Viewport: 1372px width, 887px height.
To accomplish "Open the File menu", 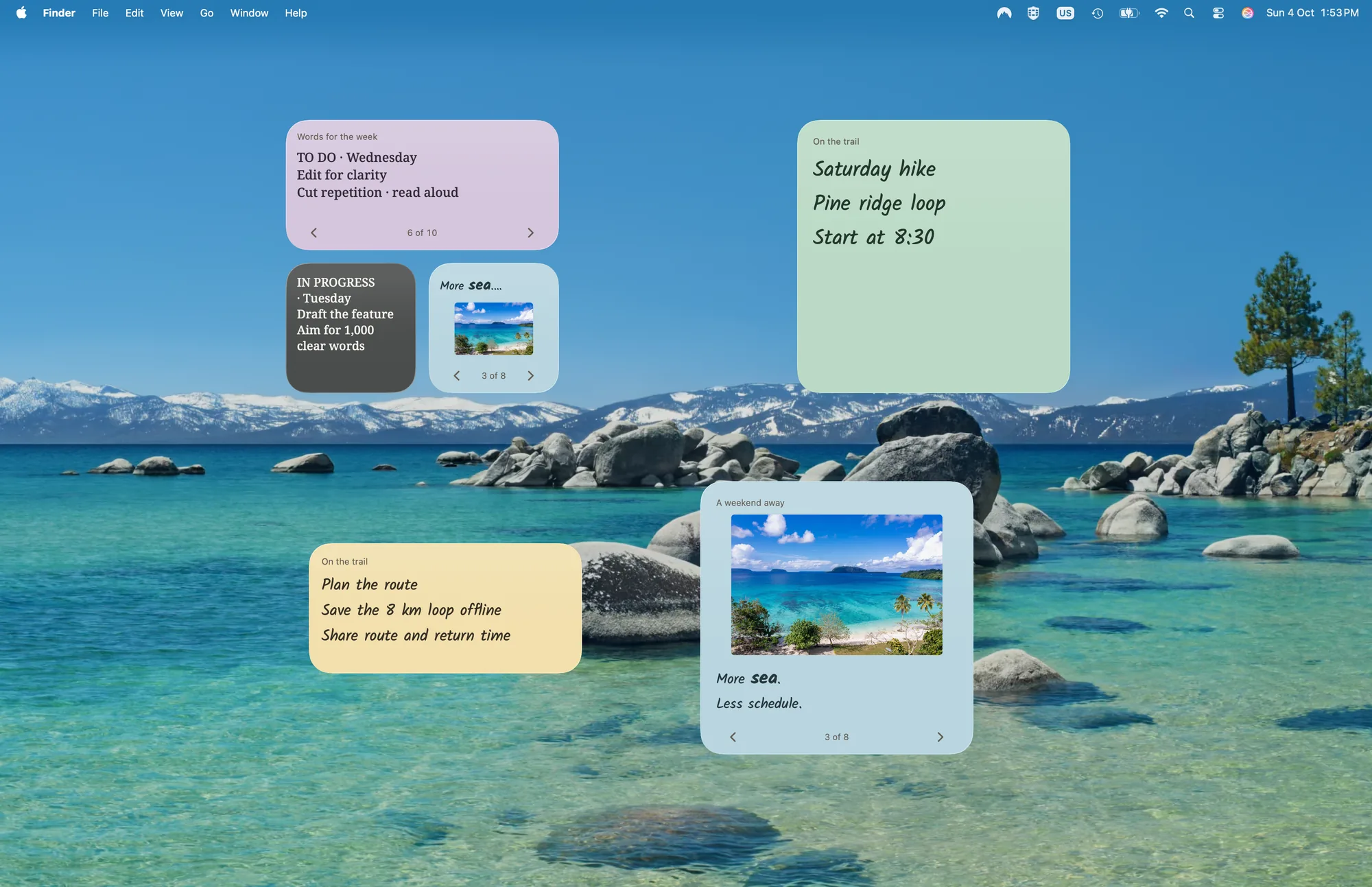I will coord(100,12).
